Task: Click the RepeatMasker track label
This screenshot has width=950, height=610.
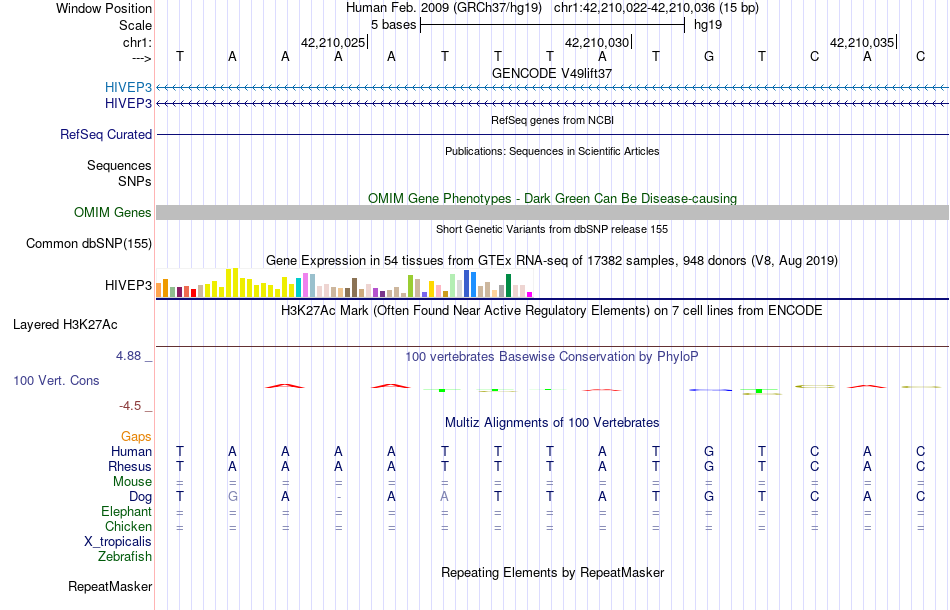Action: (110, 586)
